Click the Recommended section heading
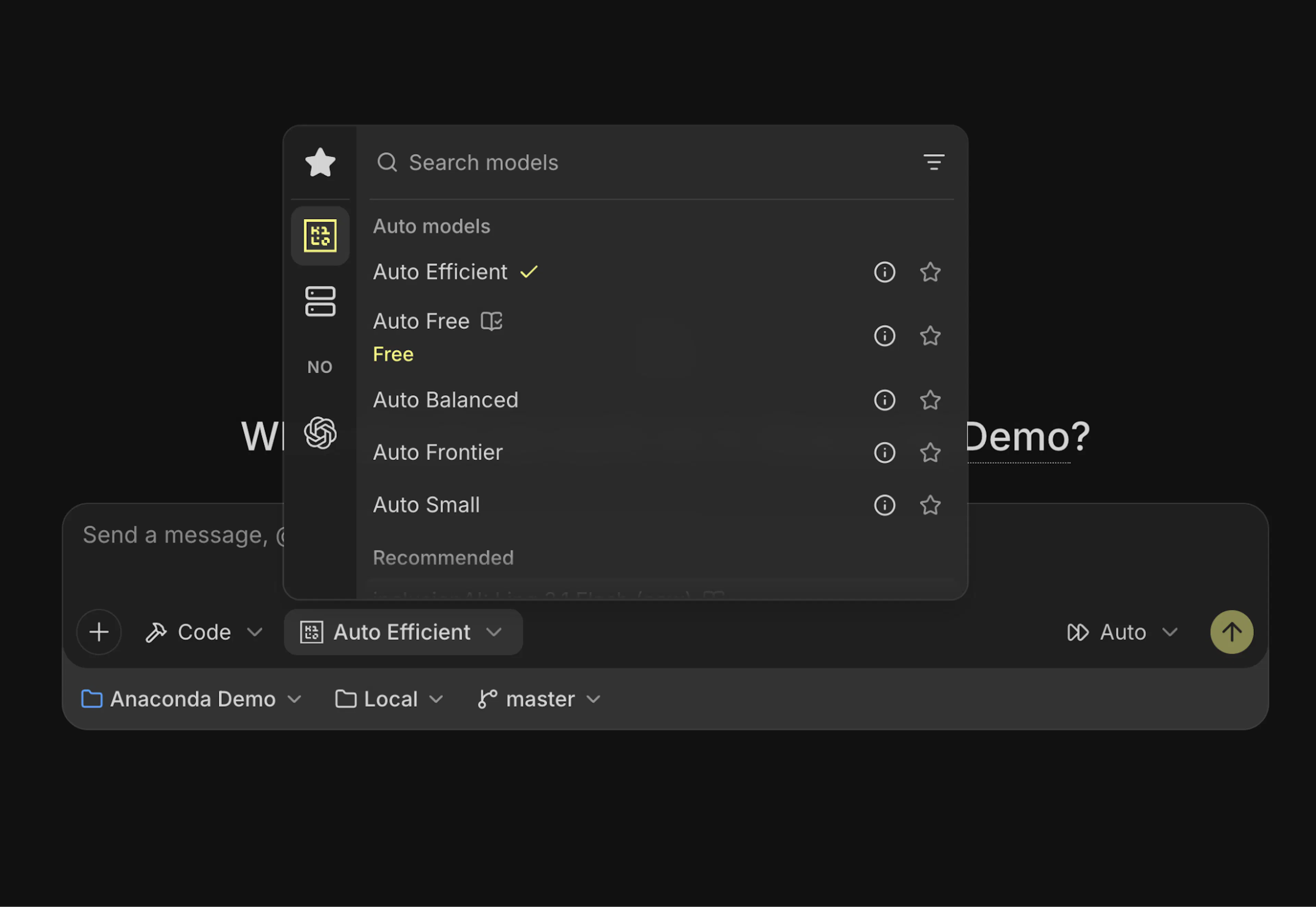 443,557
